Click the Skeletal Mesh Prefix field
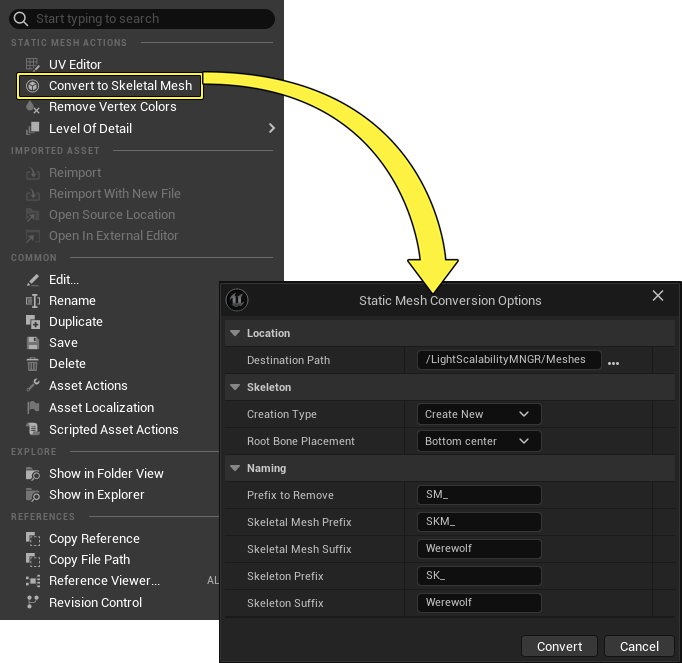682x663 pixels. pyautogui.click(x=479, y=522)
